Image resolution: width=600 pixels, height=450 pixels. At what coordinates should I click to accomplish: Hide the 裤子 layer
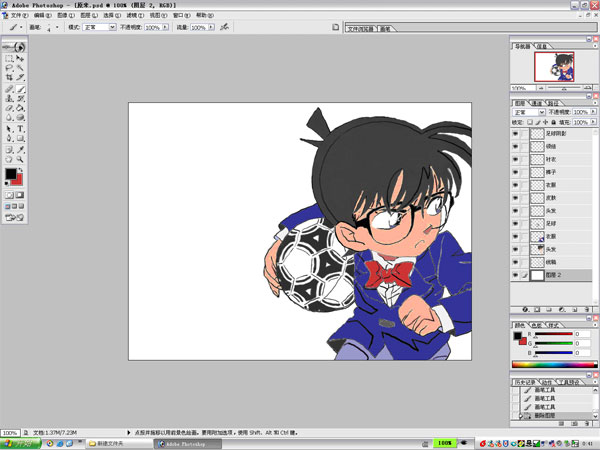(515, 172)
